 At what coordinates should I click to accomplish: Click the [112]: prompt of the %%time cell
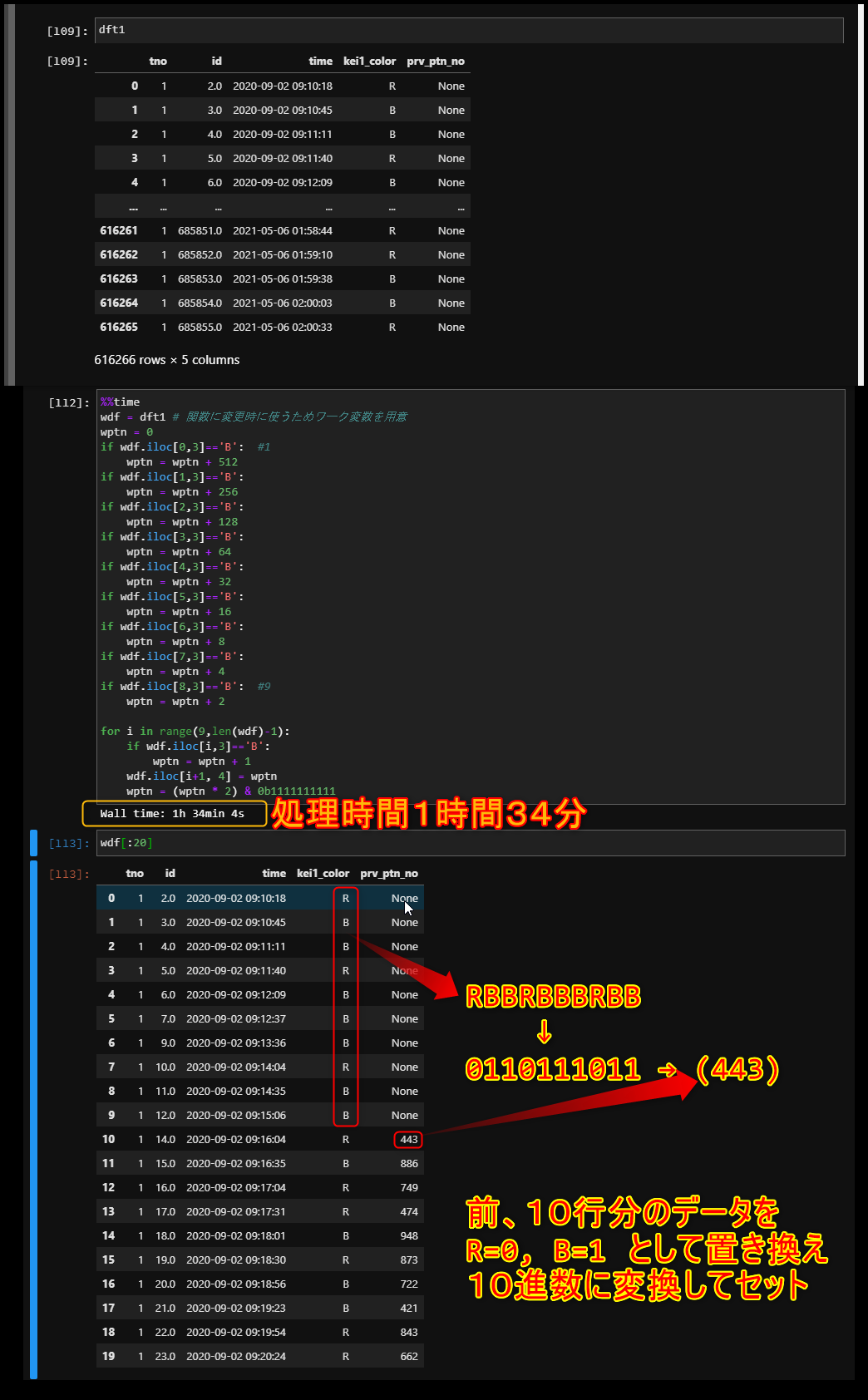pos(68,403)
